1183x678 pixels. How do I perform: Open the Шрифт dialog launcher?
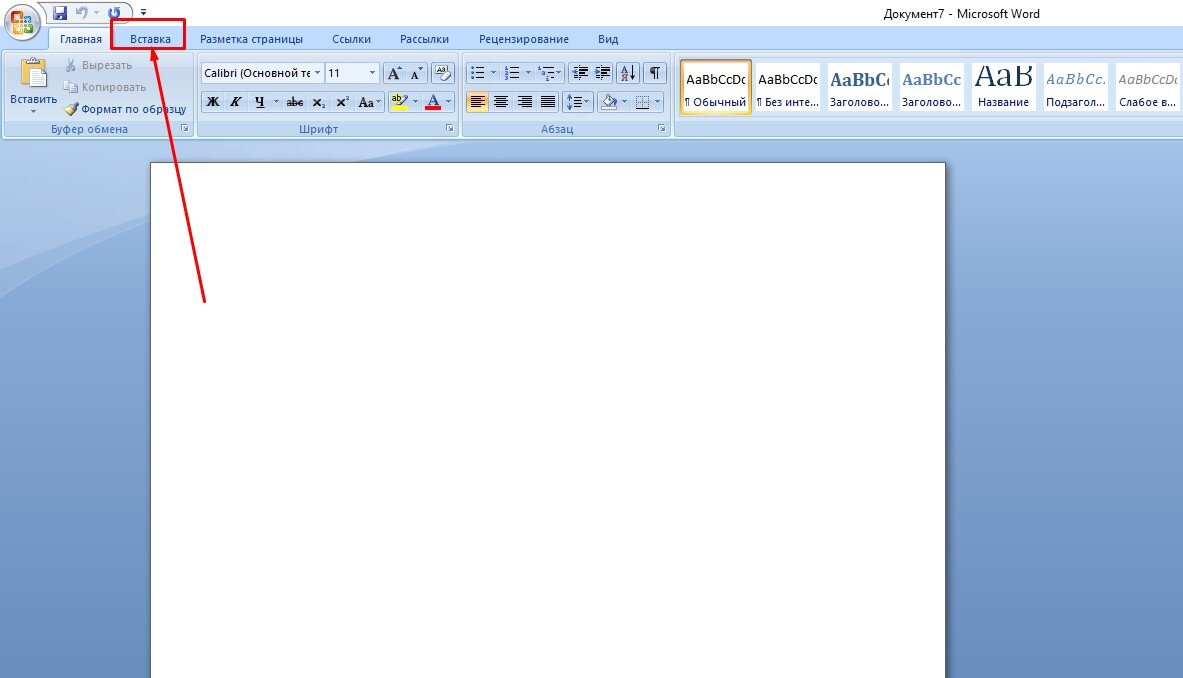pyautogui.click(x=450, y=129)
